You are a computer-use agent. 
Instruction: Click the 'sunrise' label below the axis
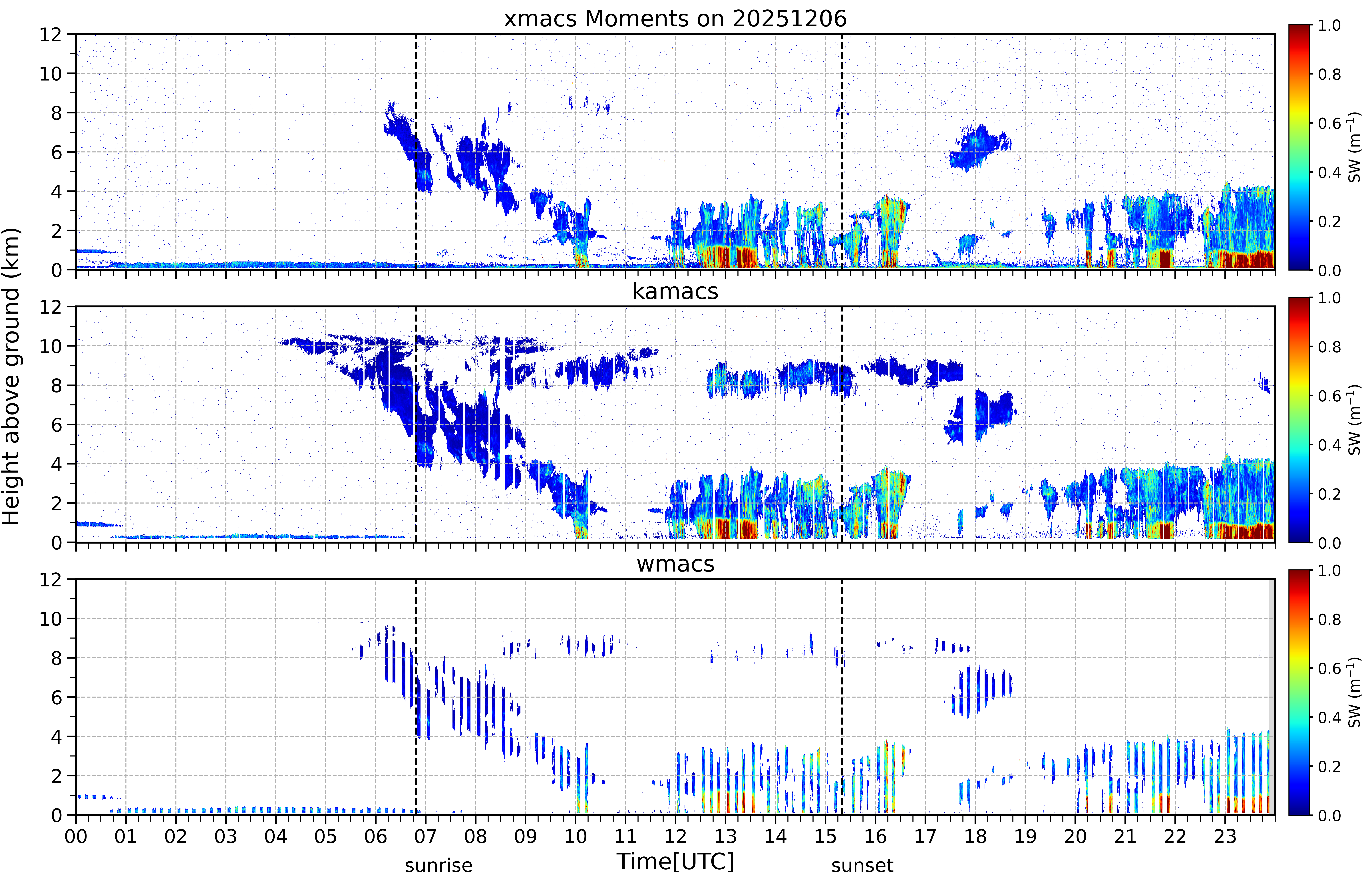pyautogui.click(x=438, y=865)
